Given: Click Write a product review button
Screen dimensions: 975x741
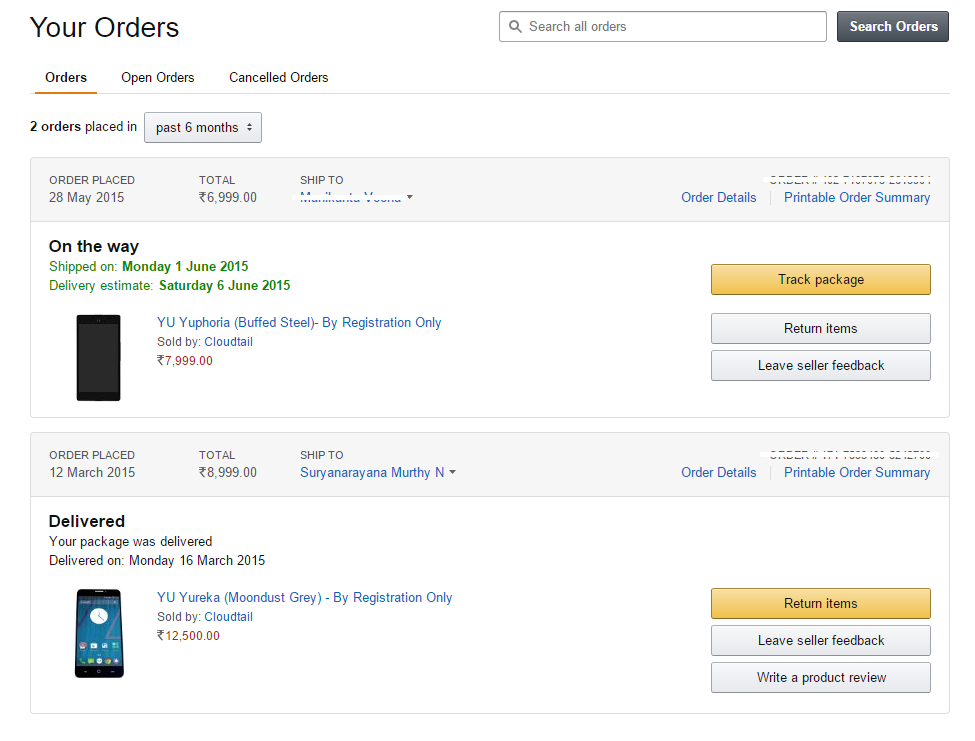Looking at the screenshot, I should coord(821,678).
